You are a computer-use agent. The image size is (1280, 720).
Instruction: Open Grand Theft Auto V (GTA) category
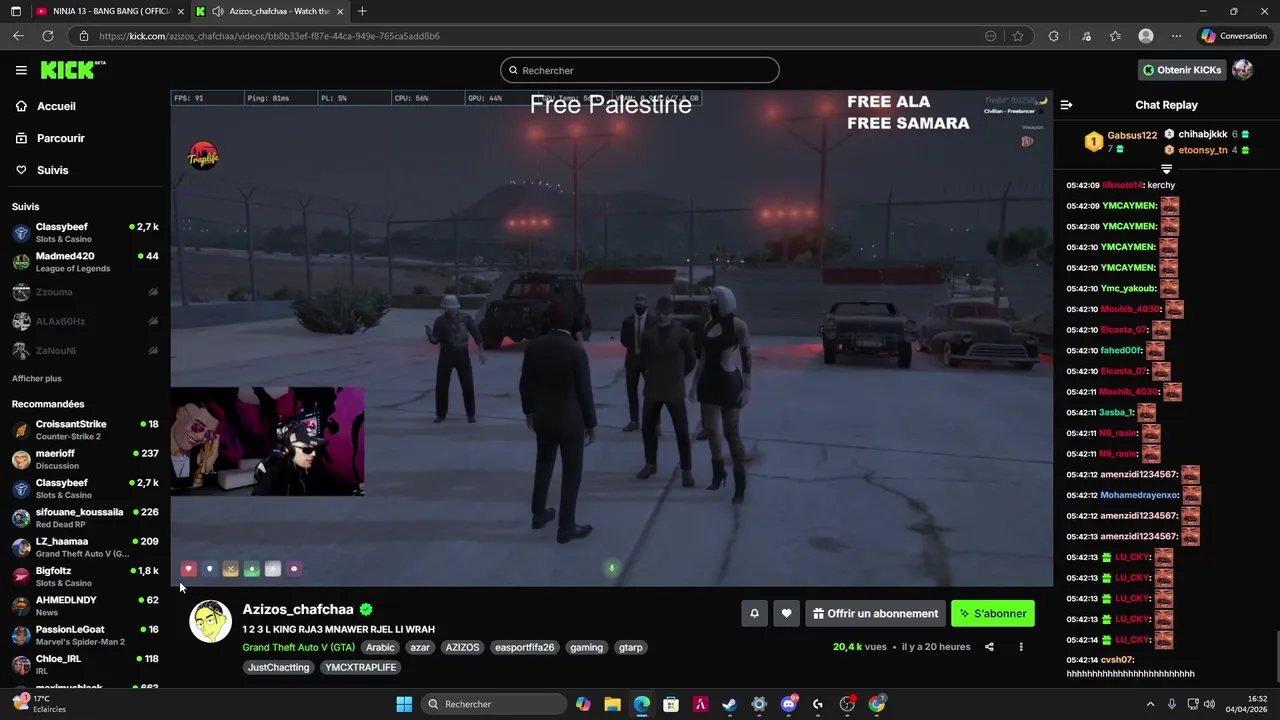298,647
